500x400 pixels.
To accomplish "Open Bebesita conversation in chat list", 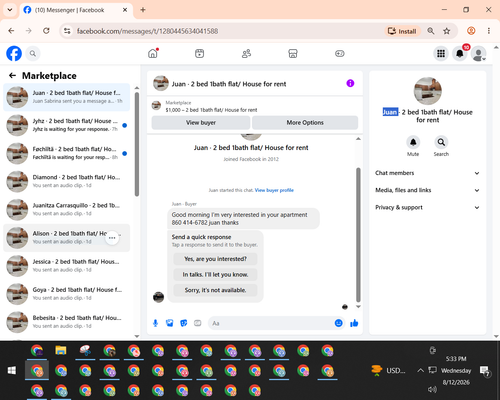I will click(67, 322).
